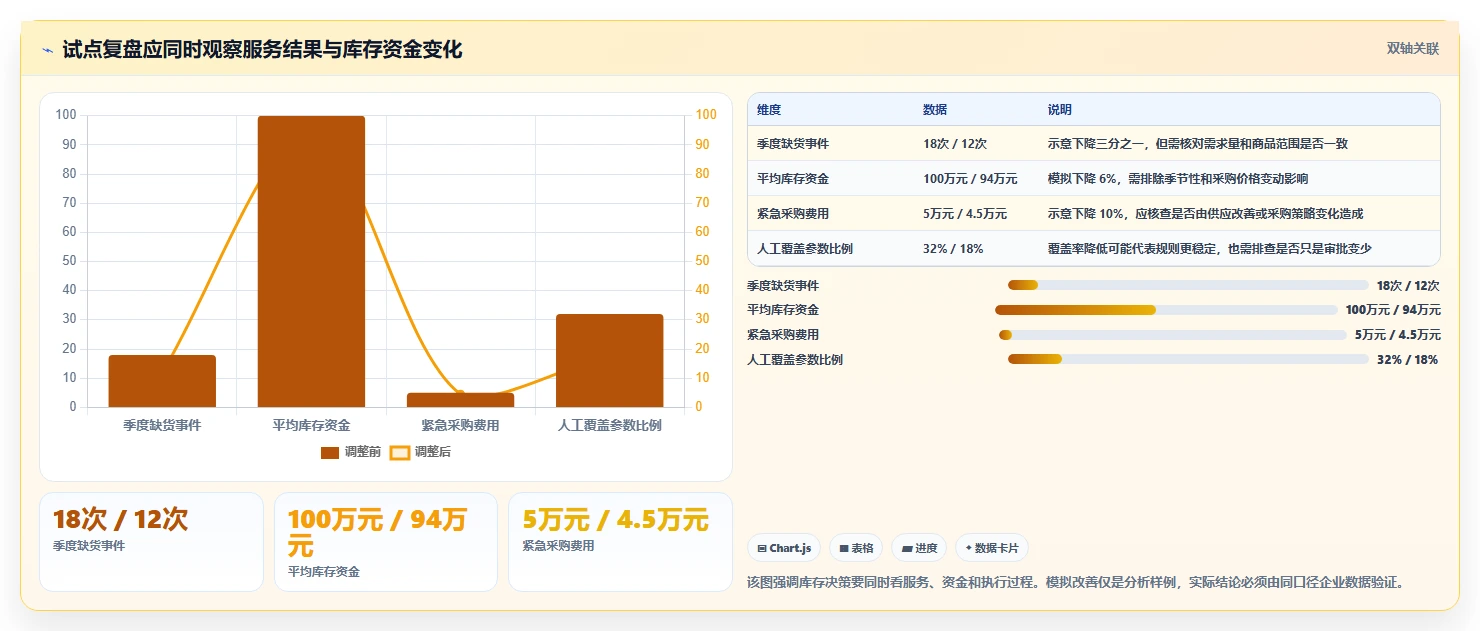The height and width of the screenshot is (631, 1480).
Task: Click the 100万元 / 94万元 progress value label
Action: (x=1393, y=310)
